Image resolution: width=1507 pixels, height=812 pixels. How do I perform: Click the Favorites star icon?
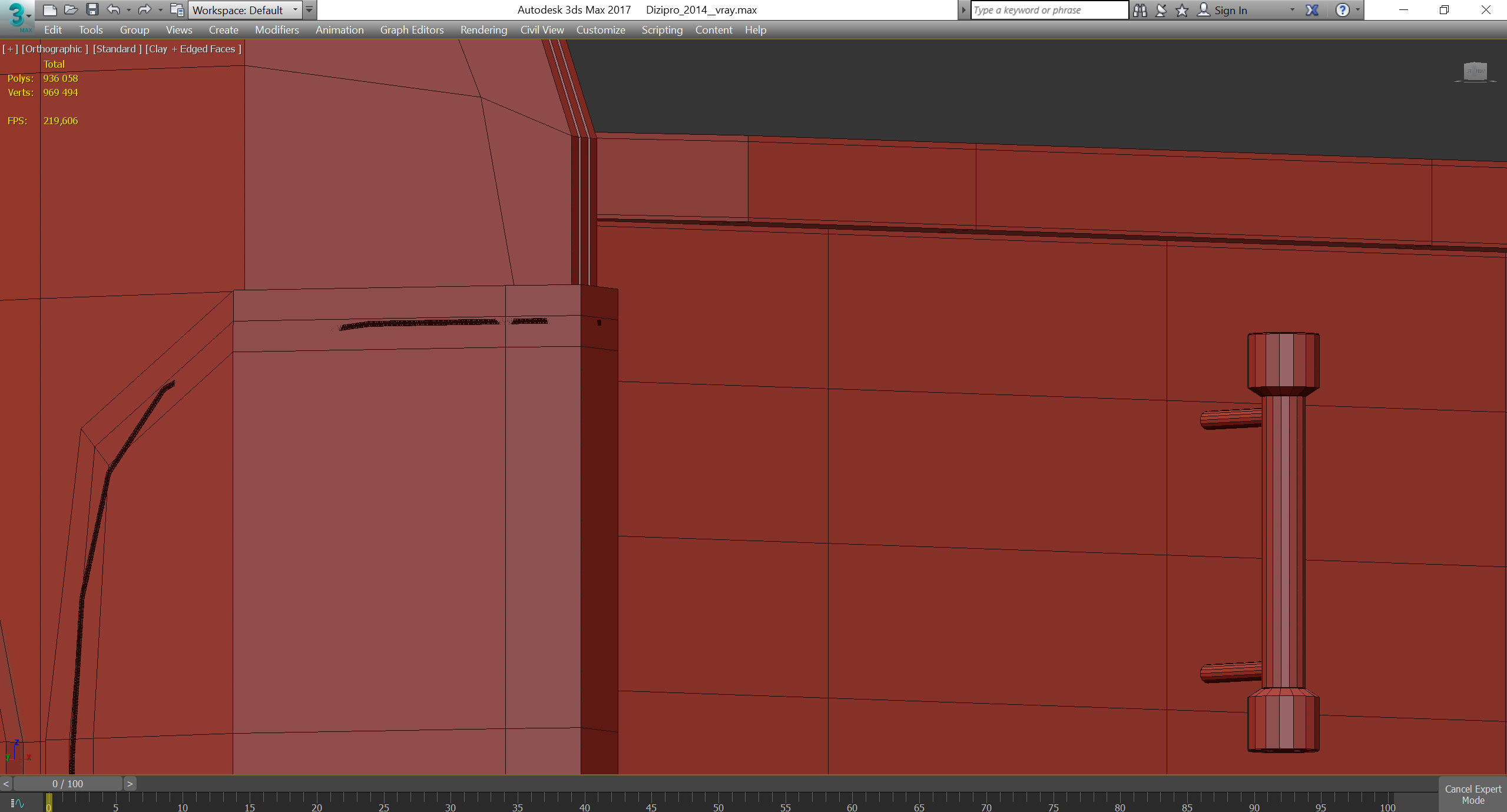tap(1182, 10)
